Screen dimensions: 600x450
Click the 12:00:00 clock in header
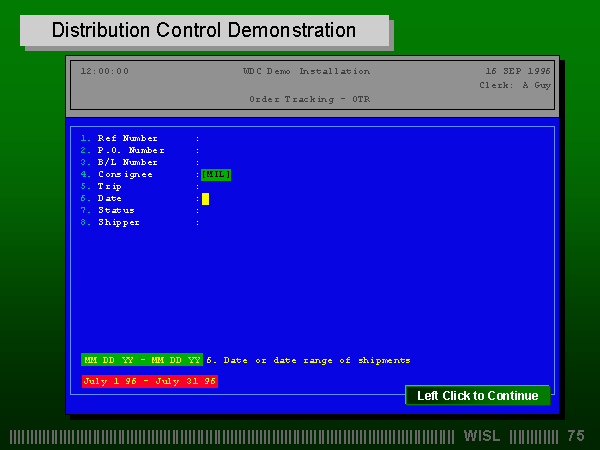point(105,71)
